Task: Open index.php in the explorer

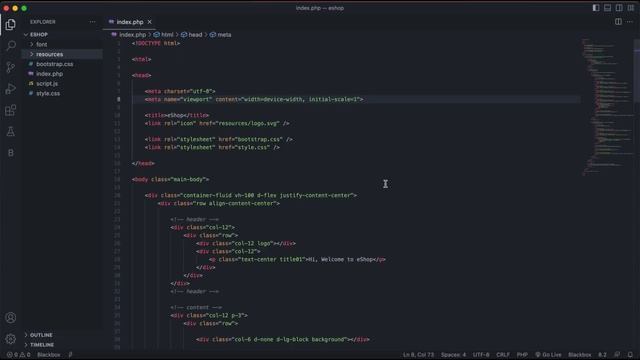Action: [x=49, y=74]
